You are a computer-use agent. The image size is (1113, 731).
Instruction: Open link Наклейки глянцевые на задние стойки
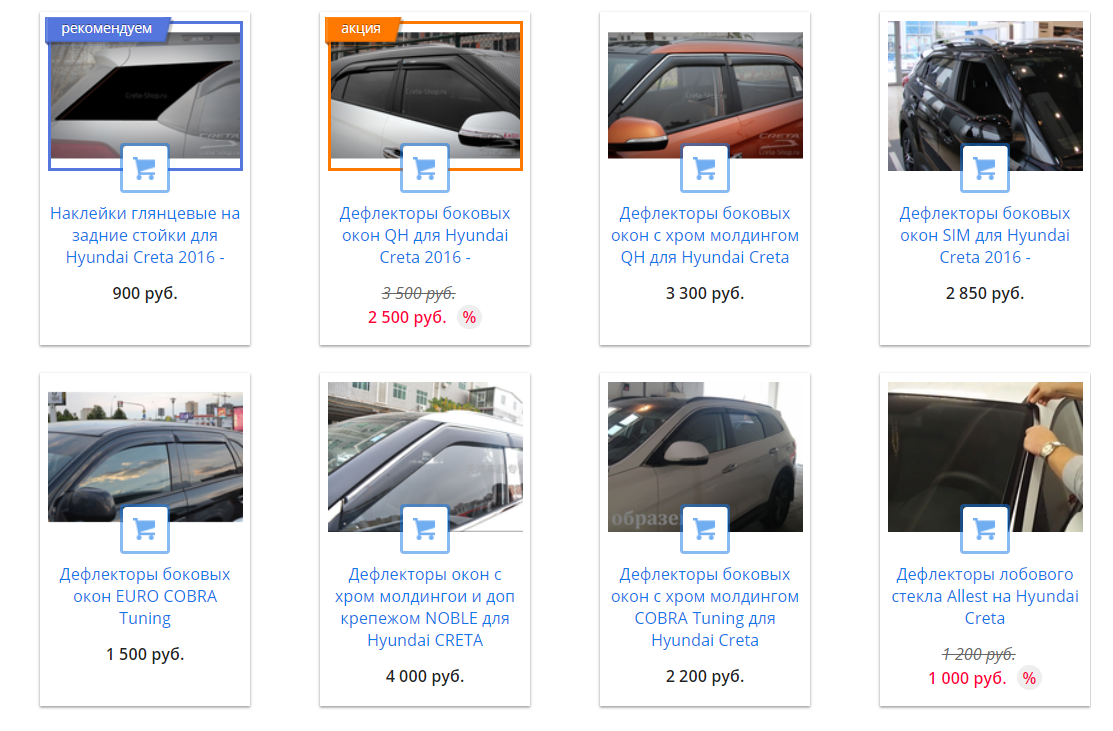point(145,235)
